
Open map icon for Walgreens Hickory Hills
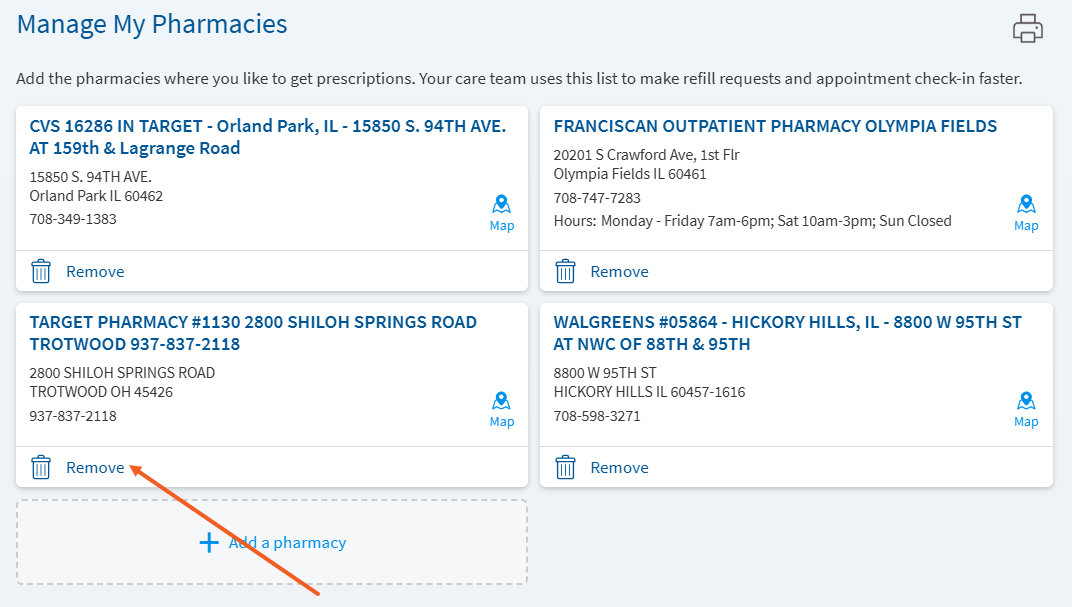pos(1026,400)
